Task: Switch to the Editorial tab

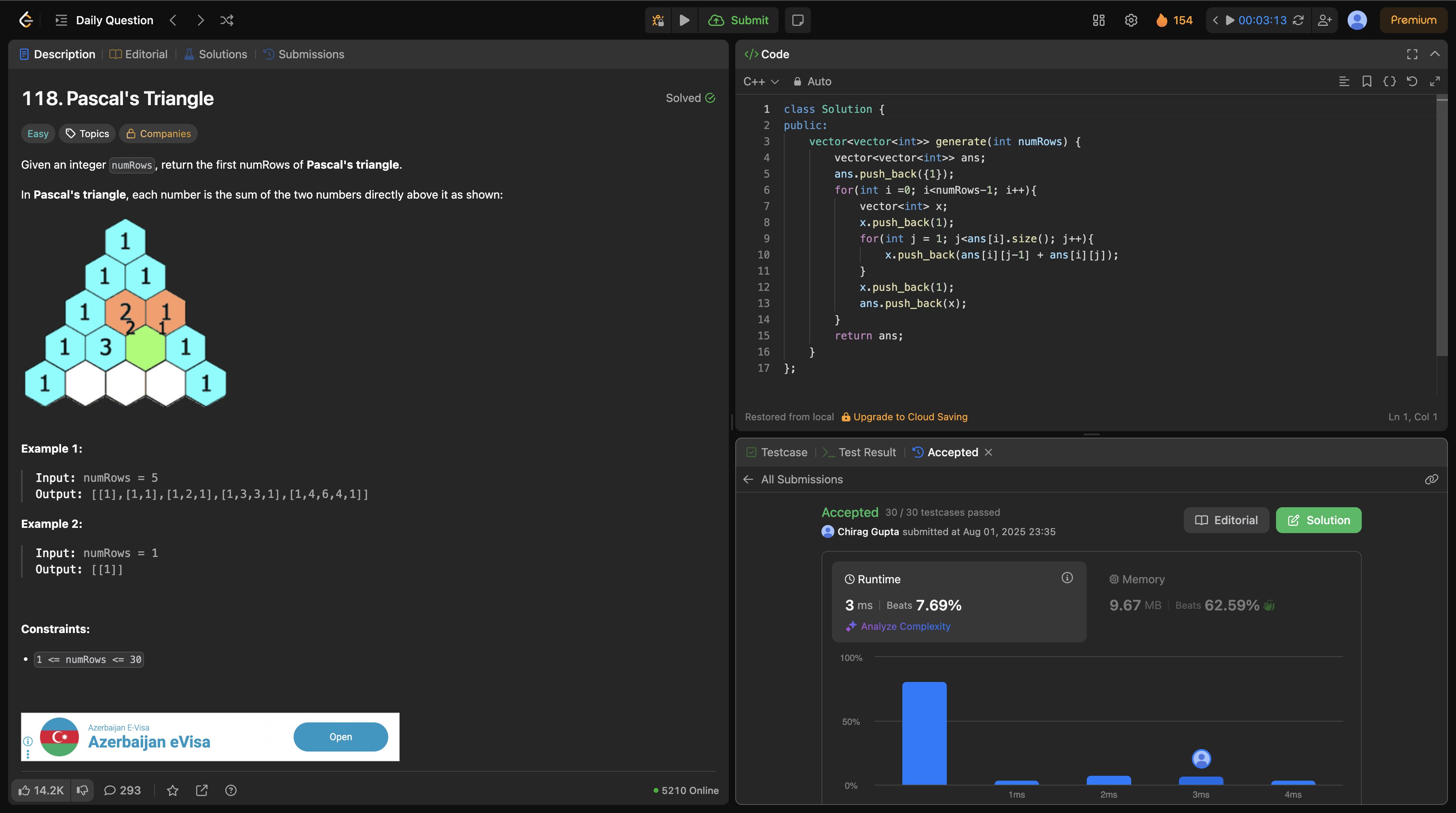Action: pyautogui.click(x=138, y=54)
